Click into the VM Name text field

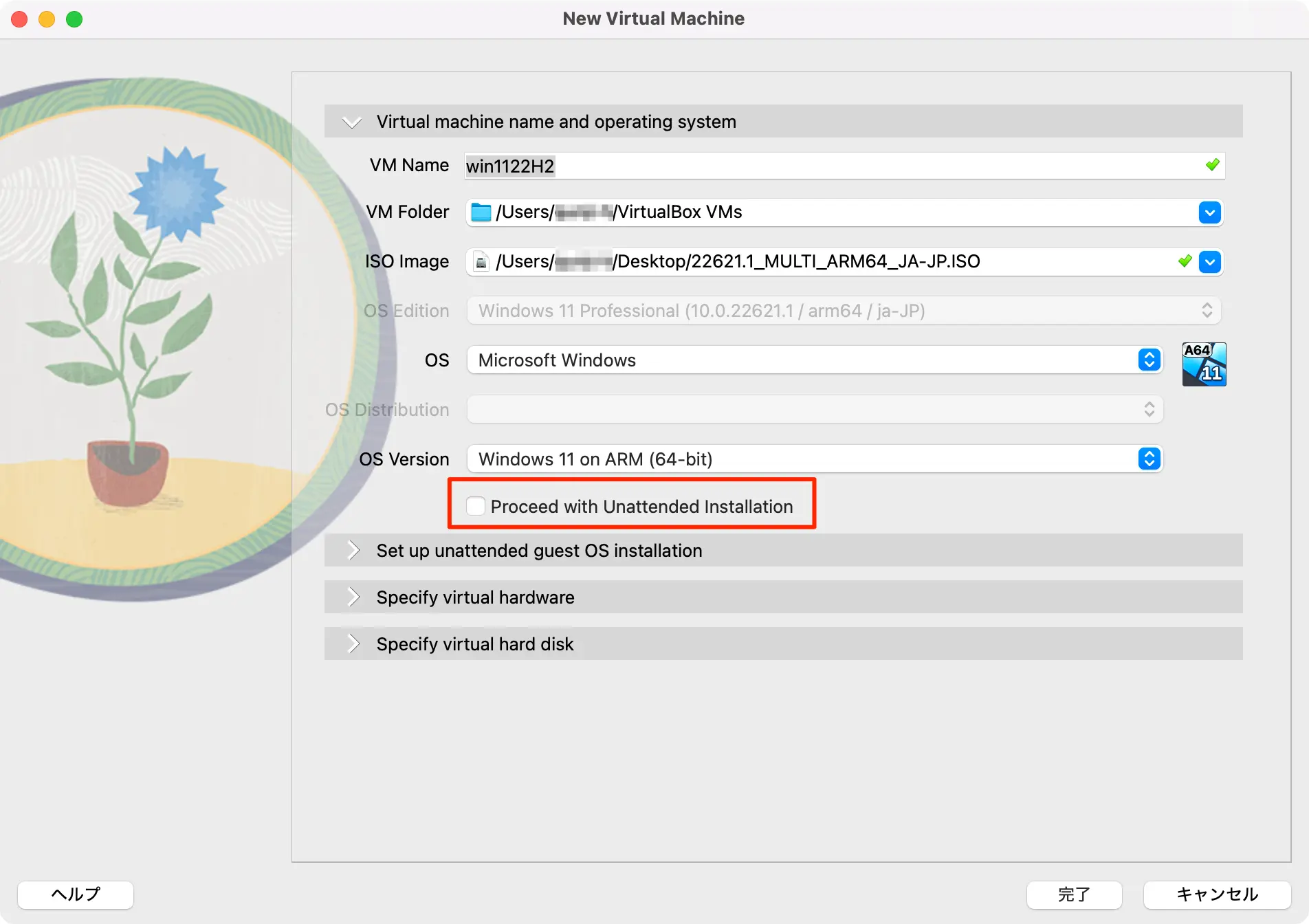coord(825,166)
